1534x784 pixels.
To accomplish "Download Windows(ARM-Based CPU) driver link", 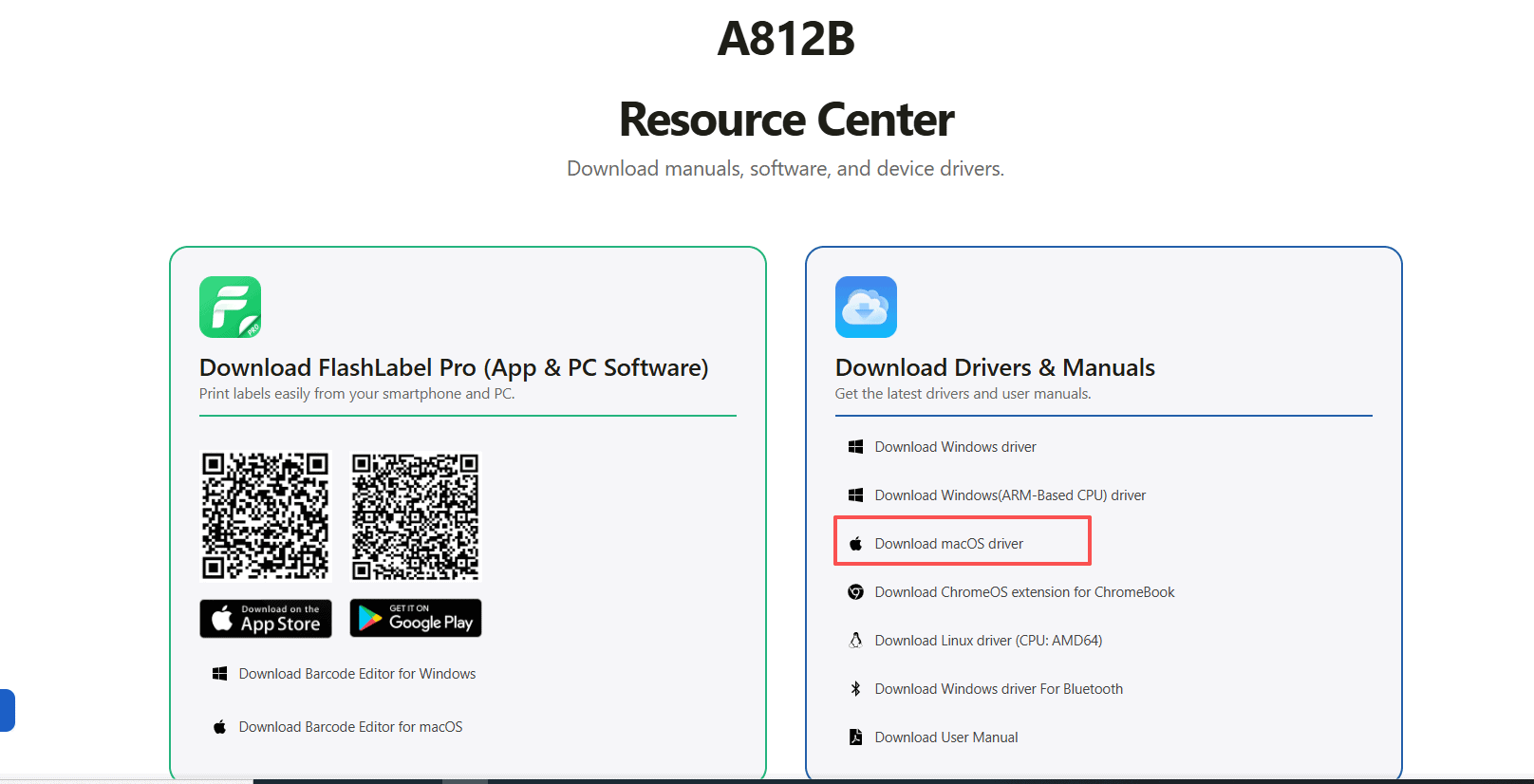I will [1010, 495].
